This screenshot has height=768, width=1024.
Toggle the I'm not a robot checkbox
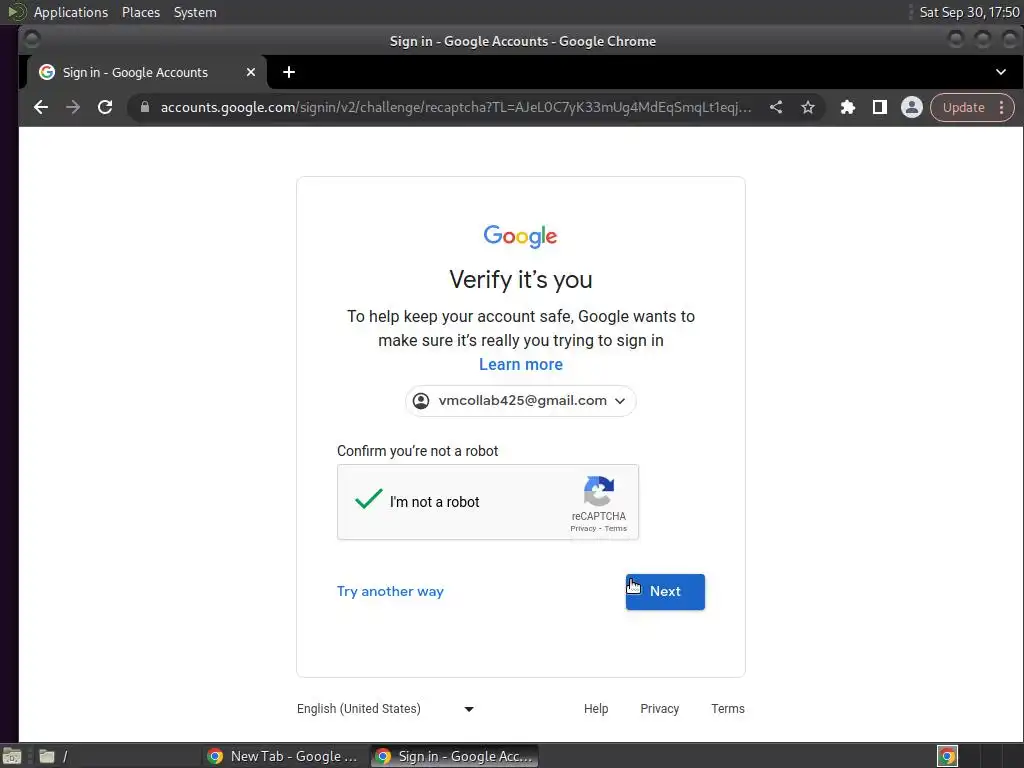click(368, 500)
